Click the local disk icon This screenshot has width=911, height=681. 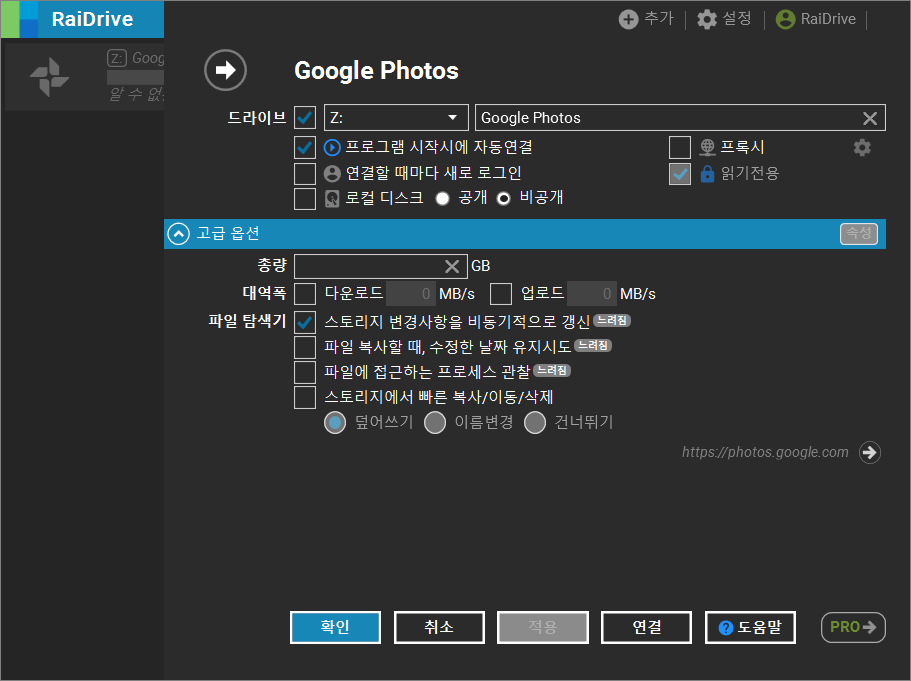pyautogui.click(x=332, y=199)
